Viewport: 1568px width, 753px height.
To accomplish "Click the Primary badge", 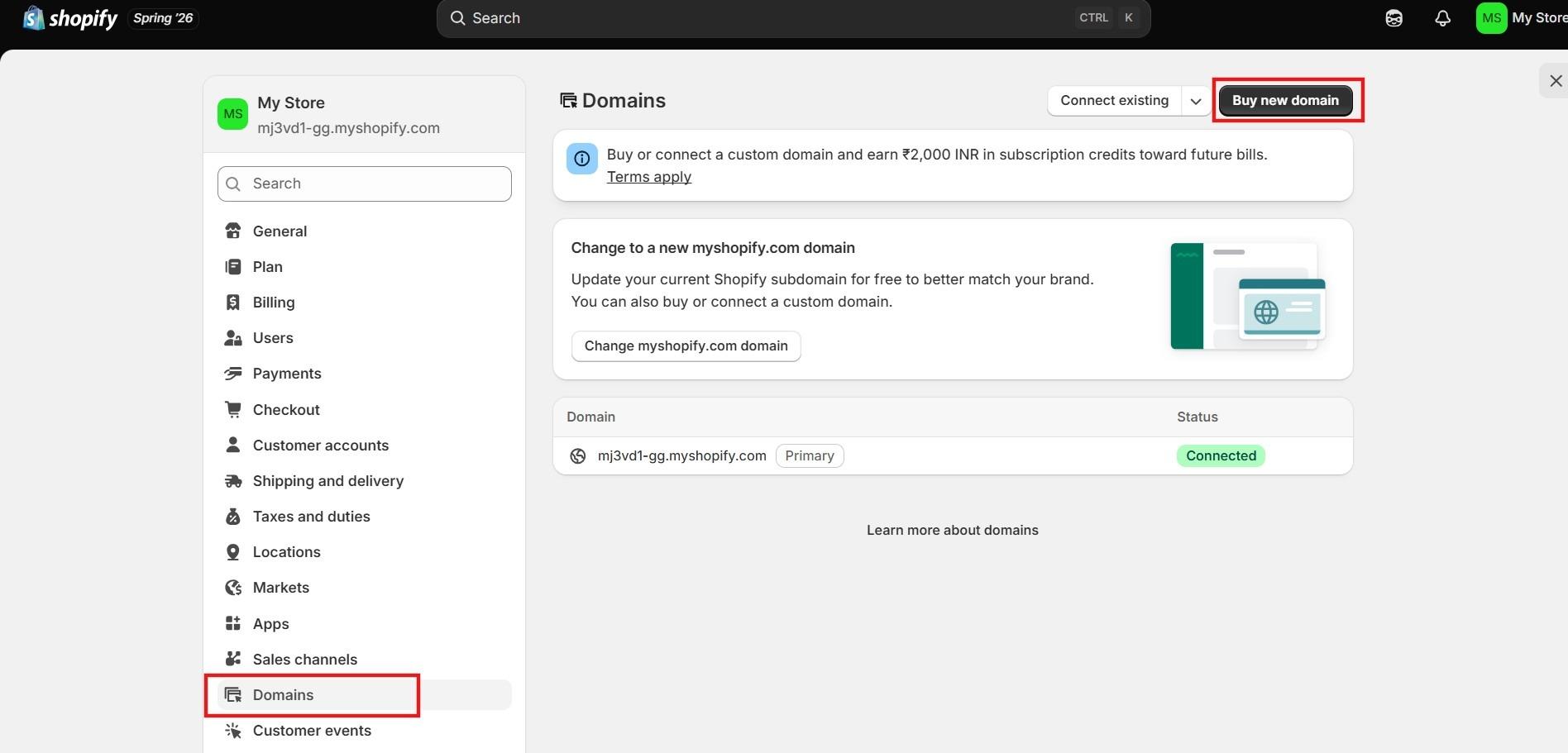I will (x=810, y=455).
